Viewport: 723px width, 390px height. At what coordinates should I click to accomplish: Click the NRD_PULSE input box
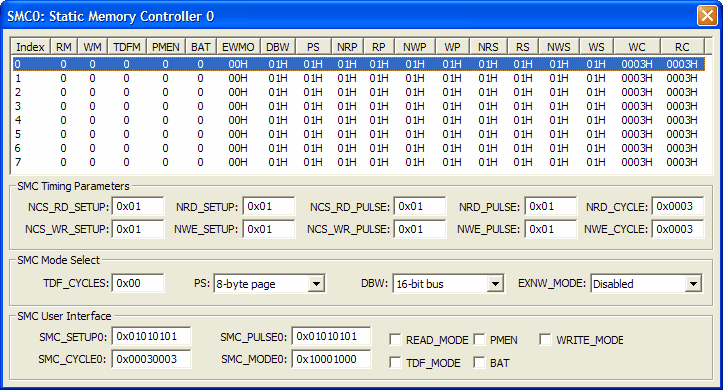(551, 206)
